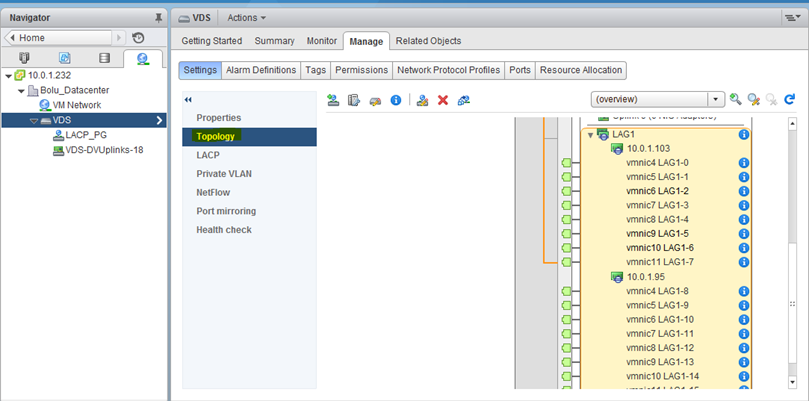
Task: Open the Resource Allocation sub-tab
Action: click(x=581, y=70)
